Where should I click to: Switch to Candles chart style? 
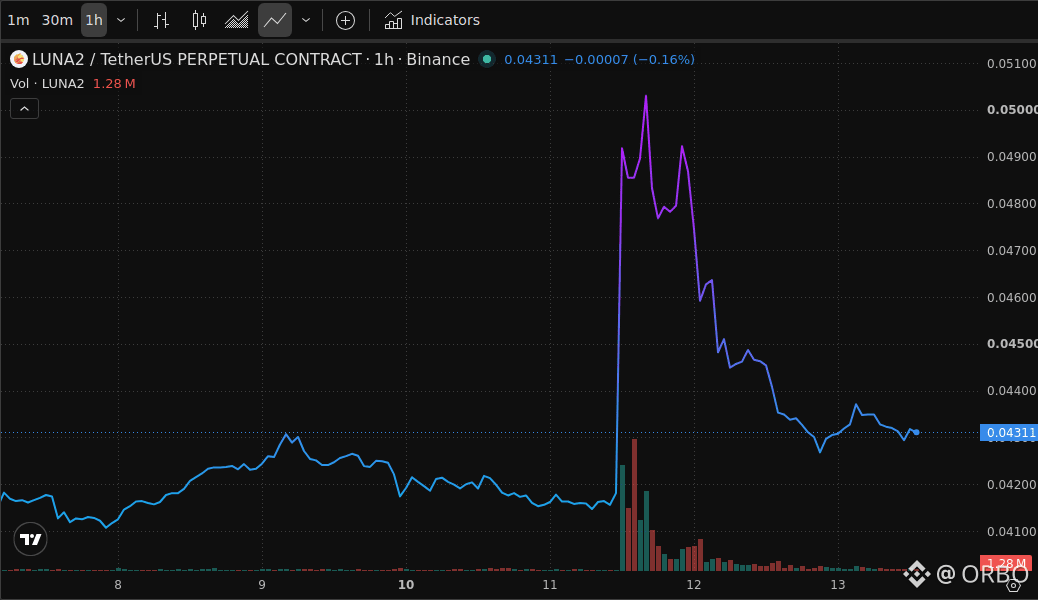point(199,21)
